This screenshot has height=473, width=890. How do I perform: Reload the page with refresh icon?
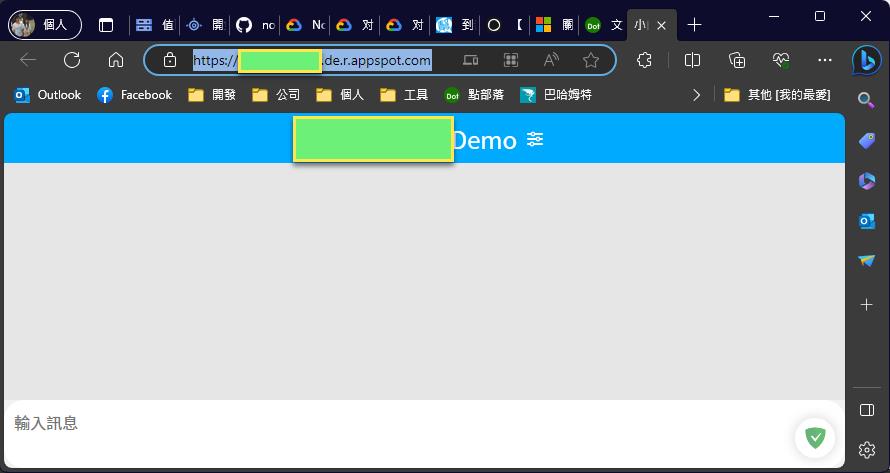pos(72,60)
